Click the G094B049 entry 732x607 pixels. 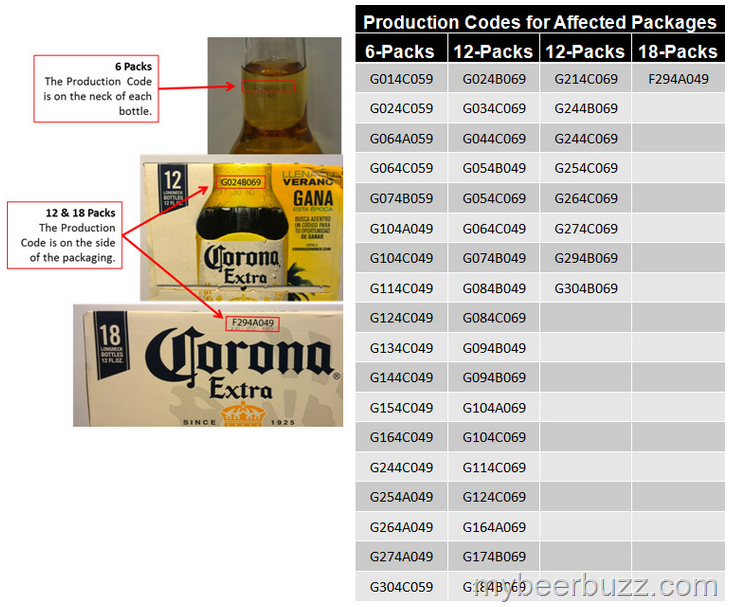494,348
